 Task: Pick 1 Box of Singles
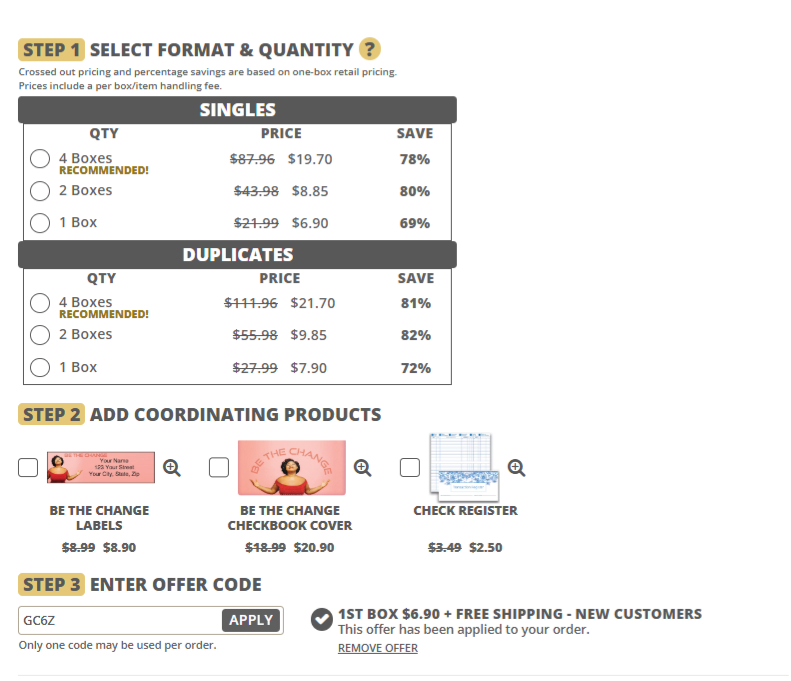[40, 223]
